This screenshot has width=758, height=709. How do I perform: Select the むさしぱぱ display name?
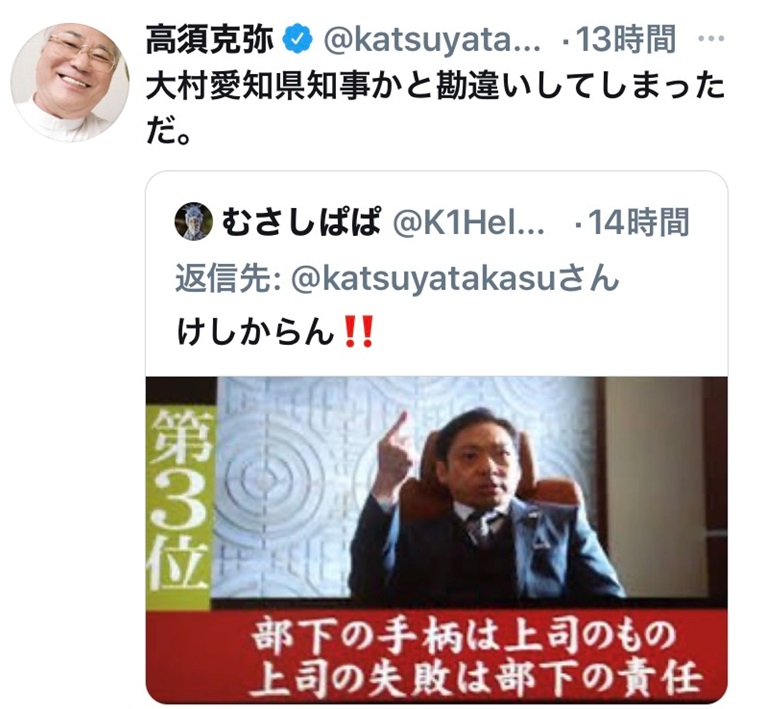click(301, 222)
